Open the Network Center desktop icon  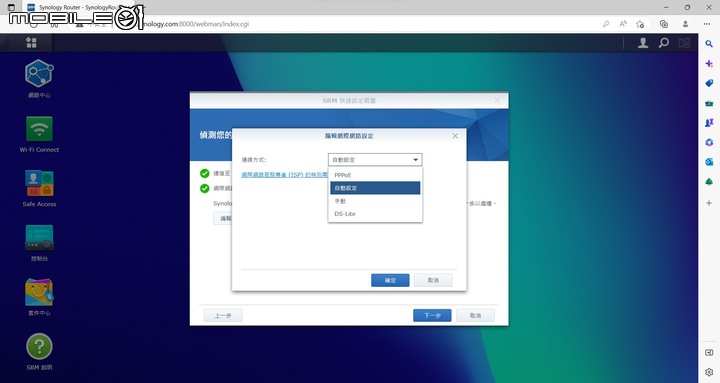click(x=39, y=73)
